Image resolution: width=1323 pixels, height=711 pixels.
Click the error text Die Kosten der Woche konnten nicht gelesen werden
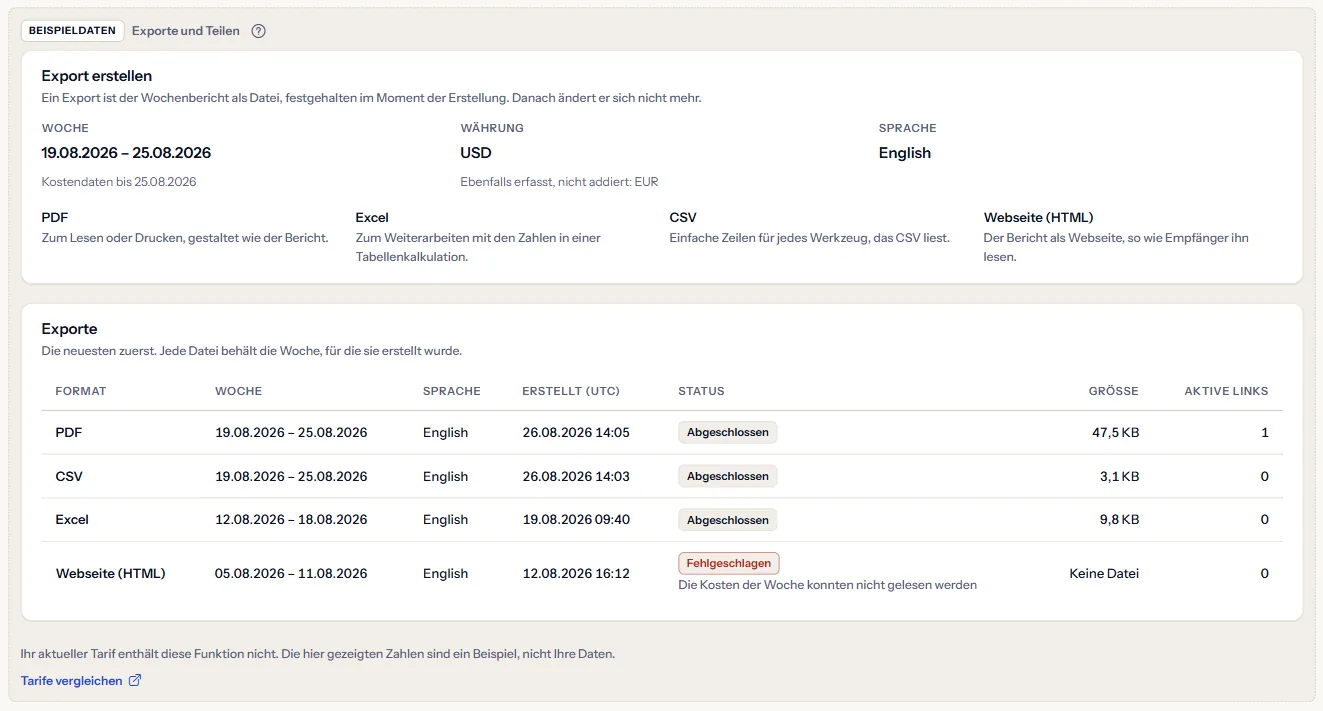pyautogui.click(x=828, y=585)
